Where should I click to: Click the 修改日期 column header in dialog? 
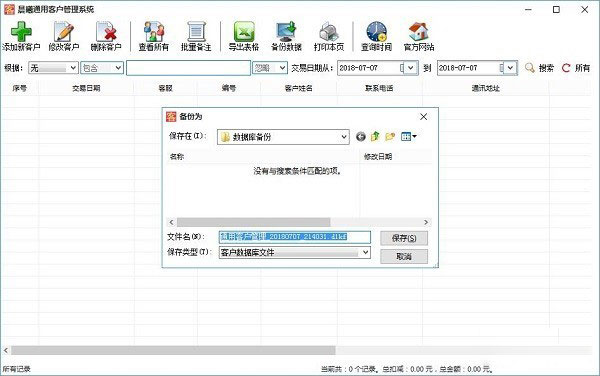(396, 156)
